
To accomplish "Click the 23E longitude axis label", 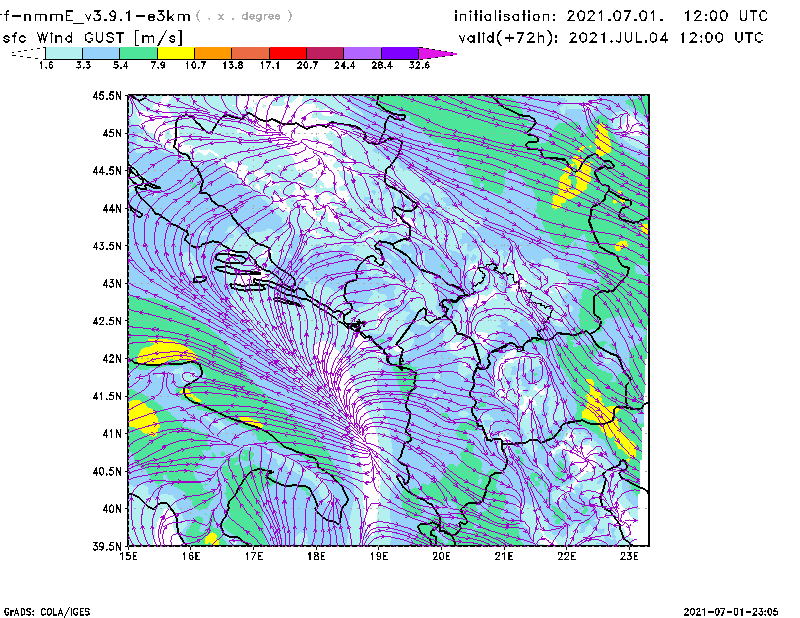I will [630, 557].
